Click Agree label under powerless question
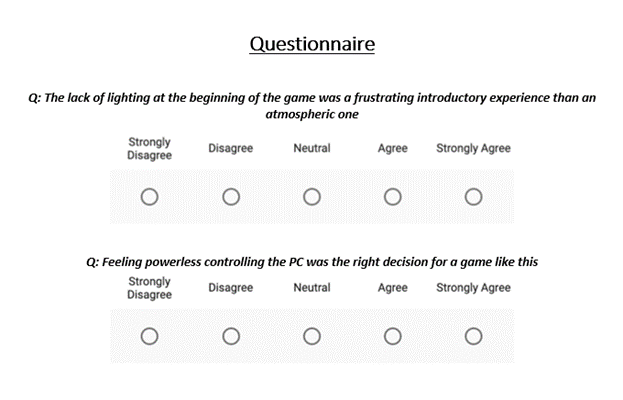The width and height of the screenshot is (623, 400). point(393,288)
